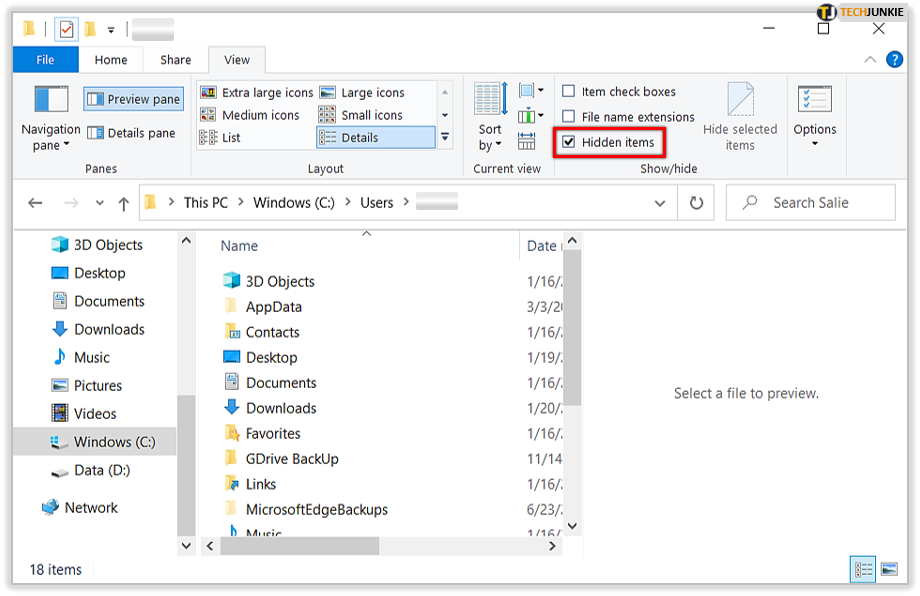Click Hide selected items button
Viewport: 920px width, 596px height.
(x=740, y=117)
